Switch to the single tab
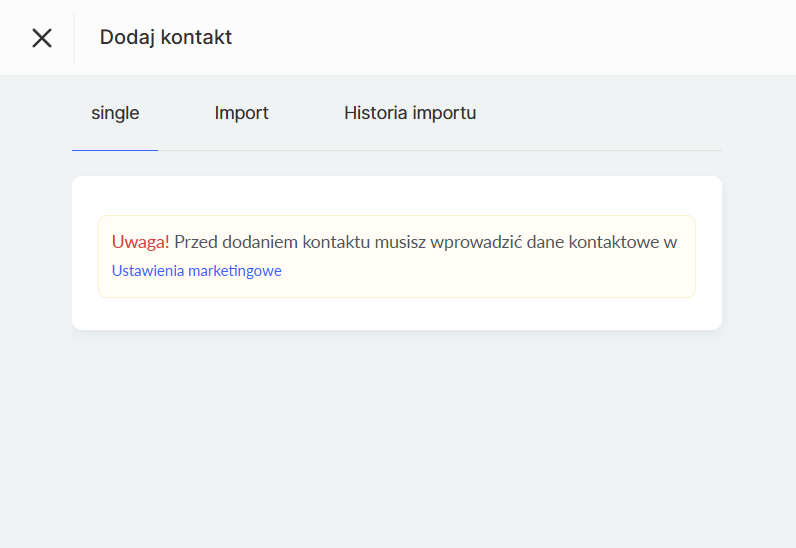 (115, 113)
